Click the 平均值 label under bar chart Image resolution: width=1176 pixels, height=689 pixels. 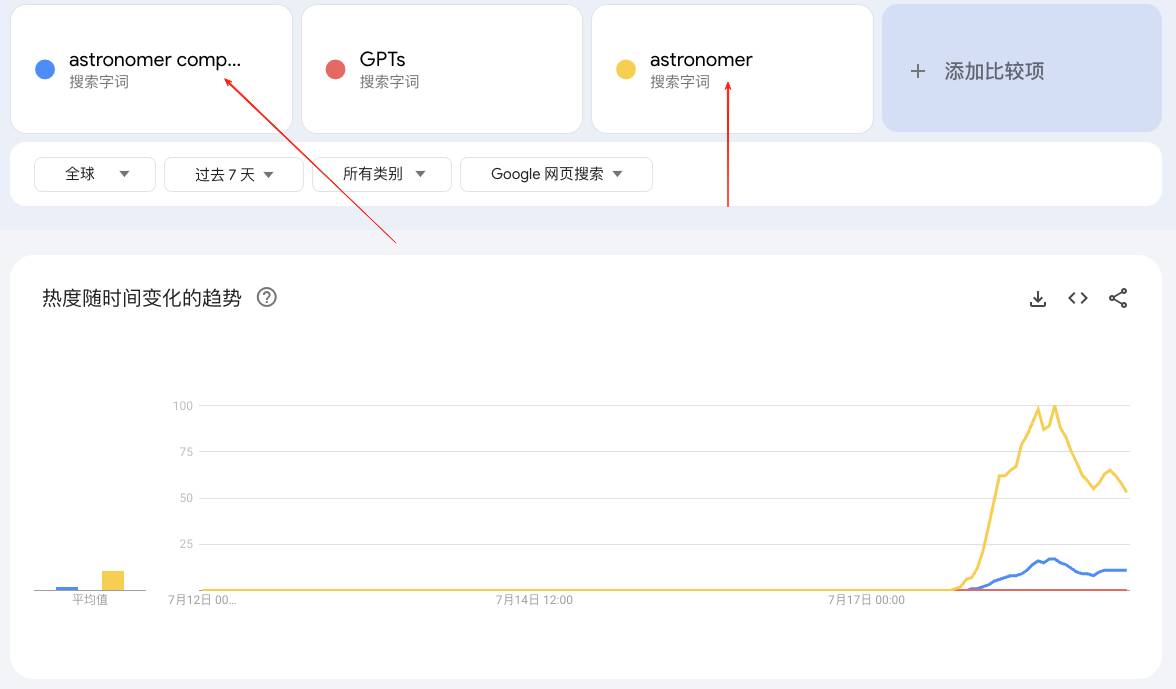(x=90, y=600)
